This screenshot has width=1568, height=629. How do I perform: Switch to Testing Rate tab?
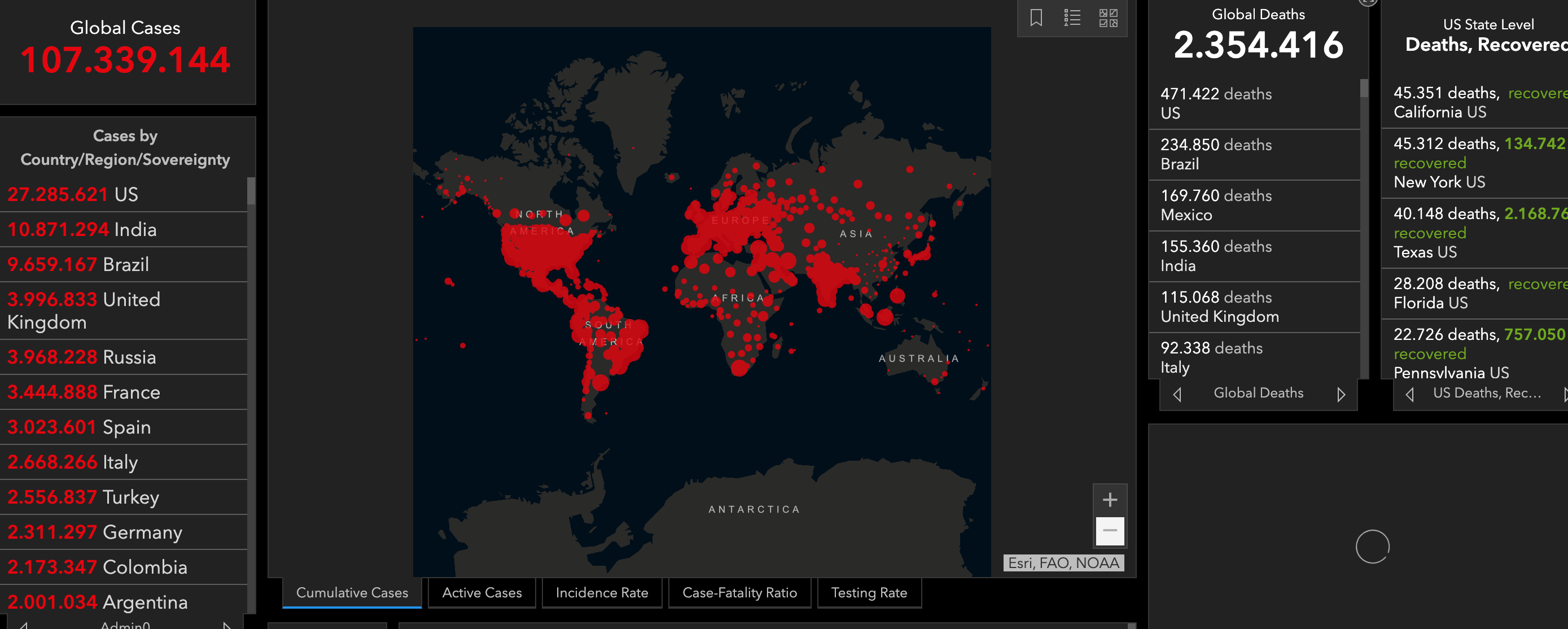(x=869, y=592)
